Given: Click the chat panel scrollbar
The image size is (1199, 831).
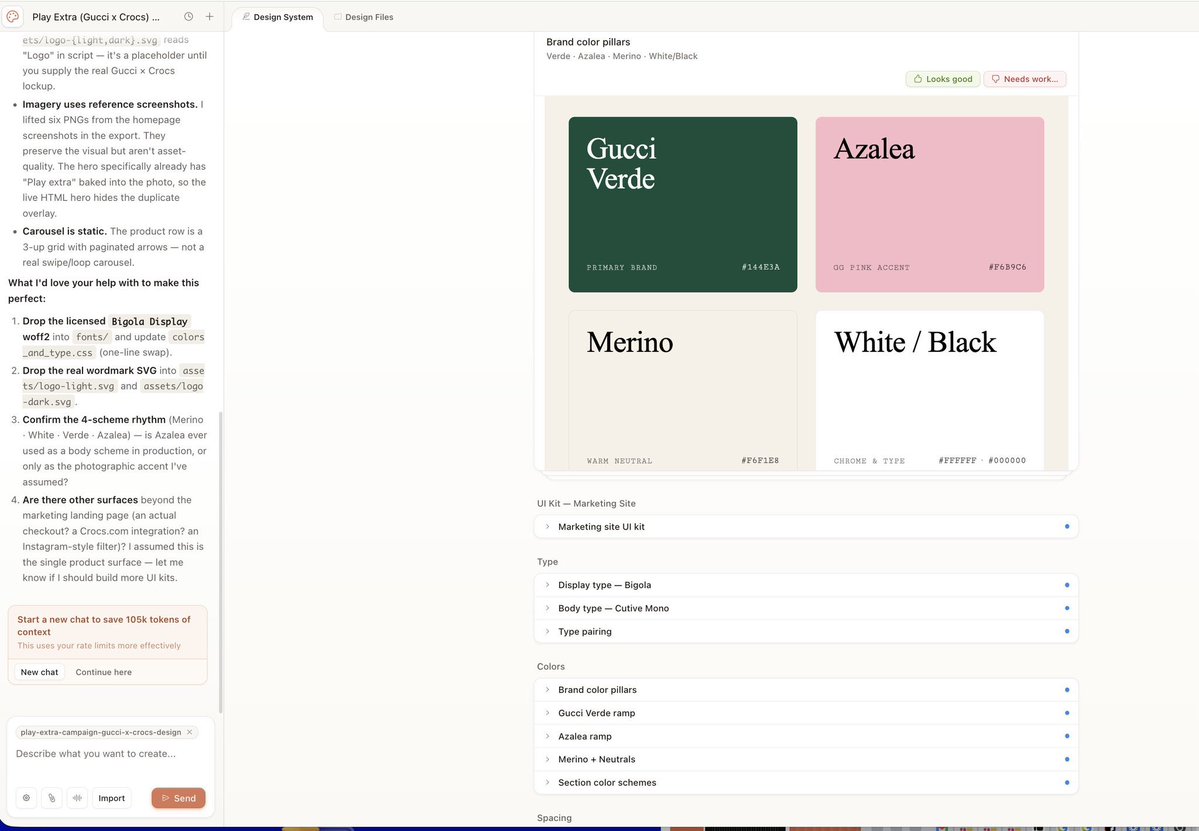Looking at the screenshot, I should 221,562.
